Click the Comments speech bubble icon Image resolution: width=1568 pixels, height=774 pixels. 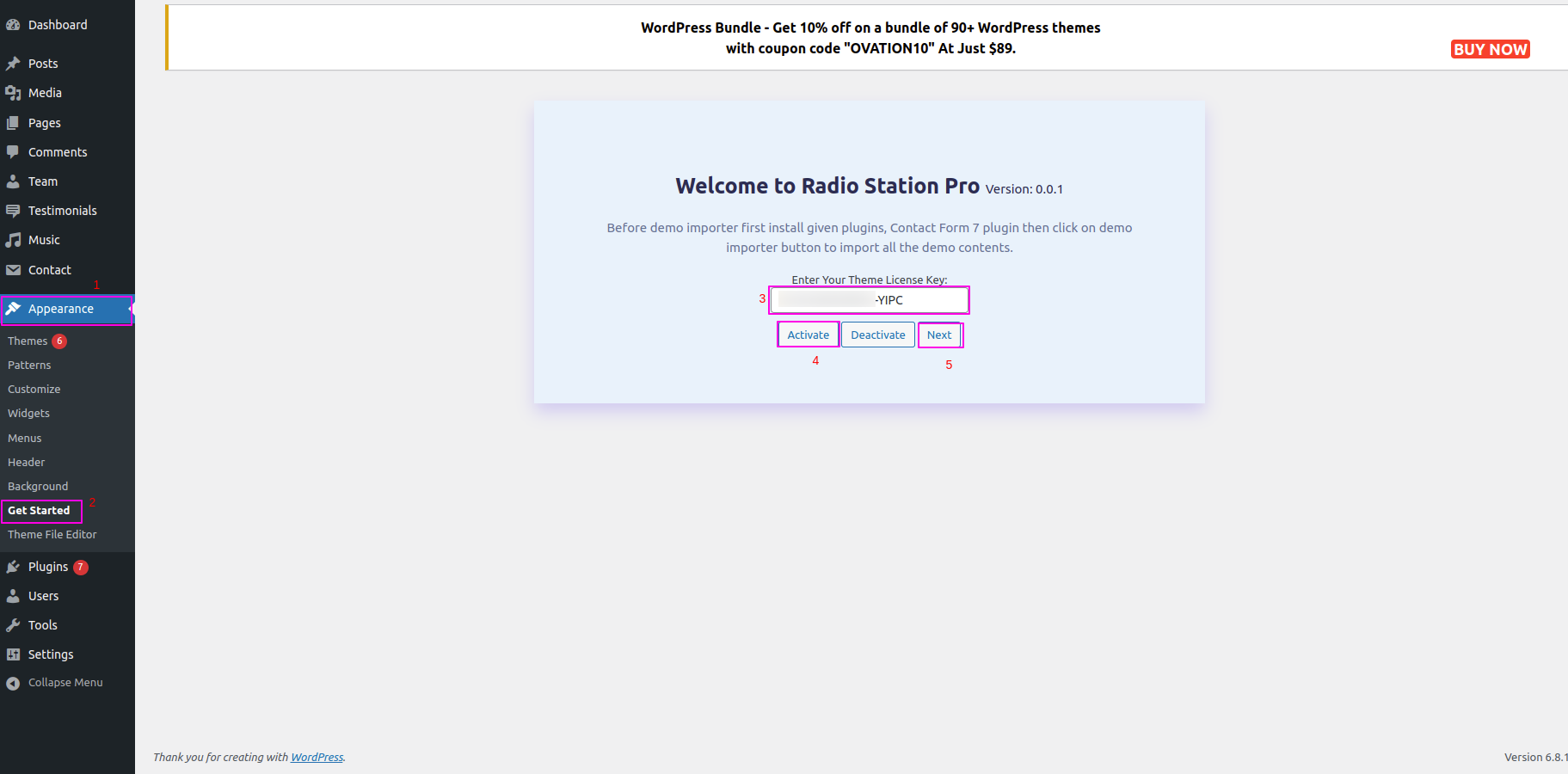point(13,152)
